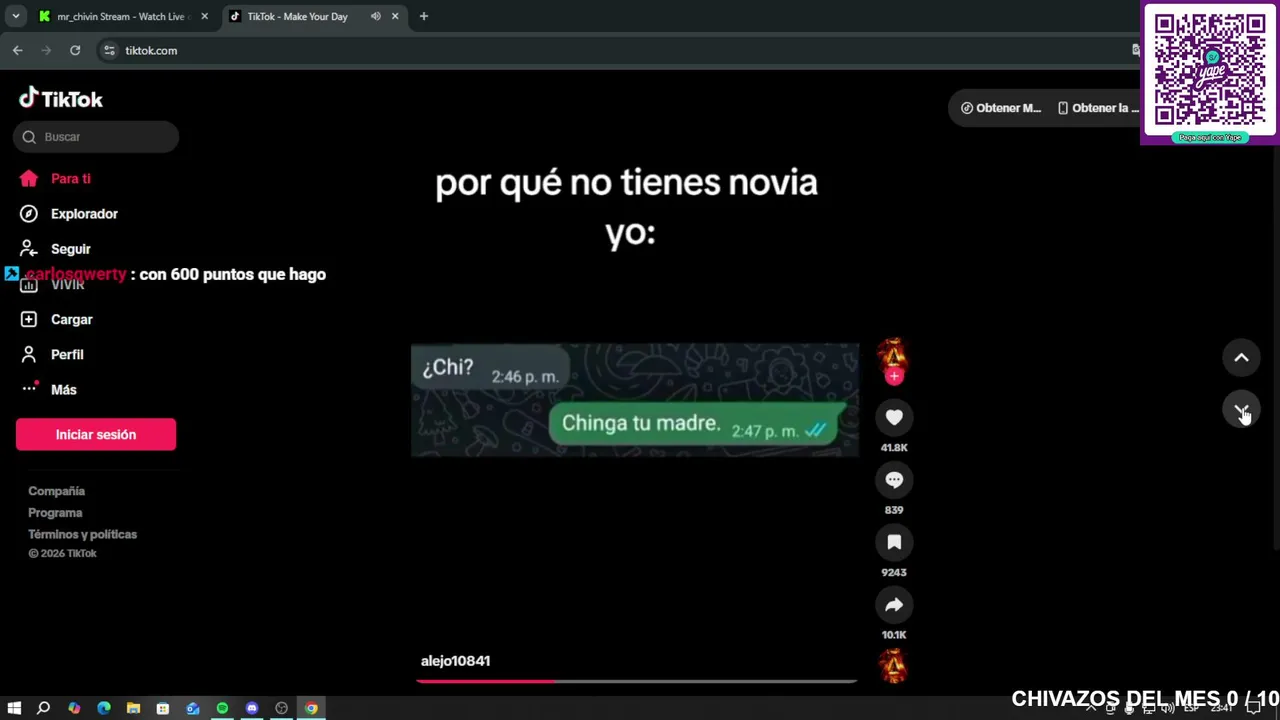Click the magnifier icon in Buscar
The image size is (1280, 720).
point(29,137)
